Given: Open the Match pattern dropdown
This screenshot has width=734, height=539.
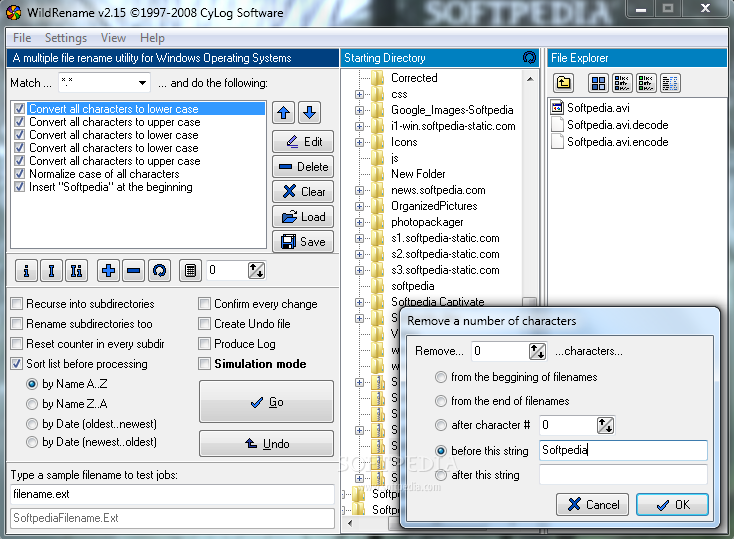Looking at the screenshot, I should coord(142,83).
